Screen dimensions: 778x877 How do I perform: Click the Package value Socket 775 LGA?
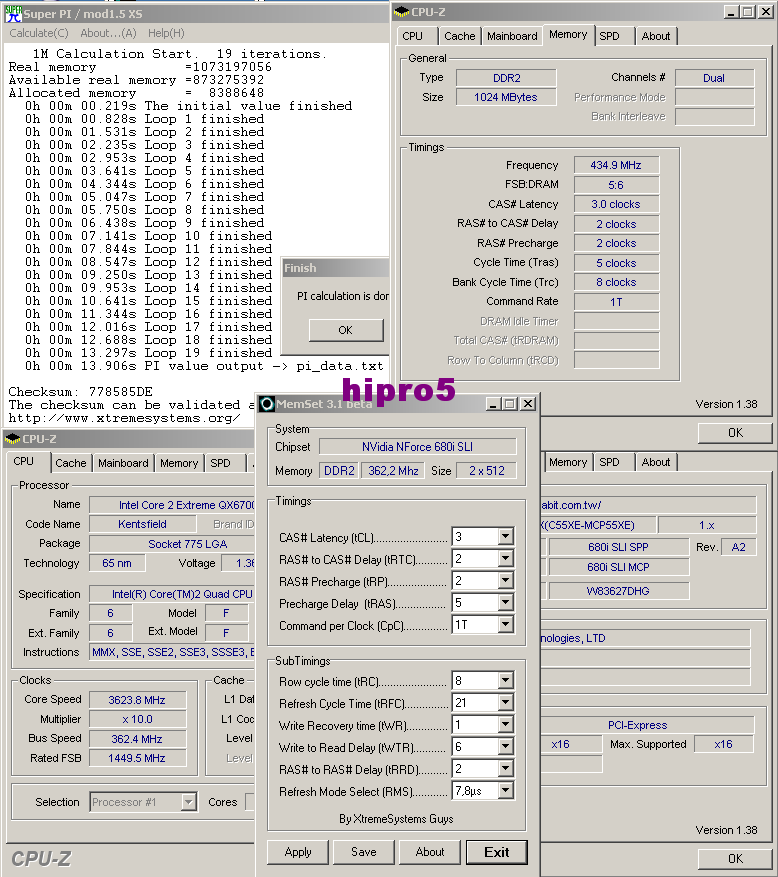pos(172,544)
